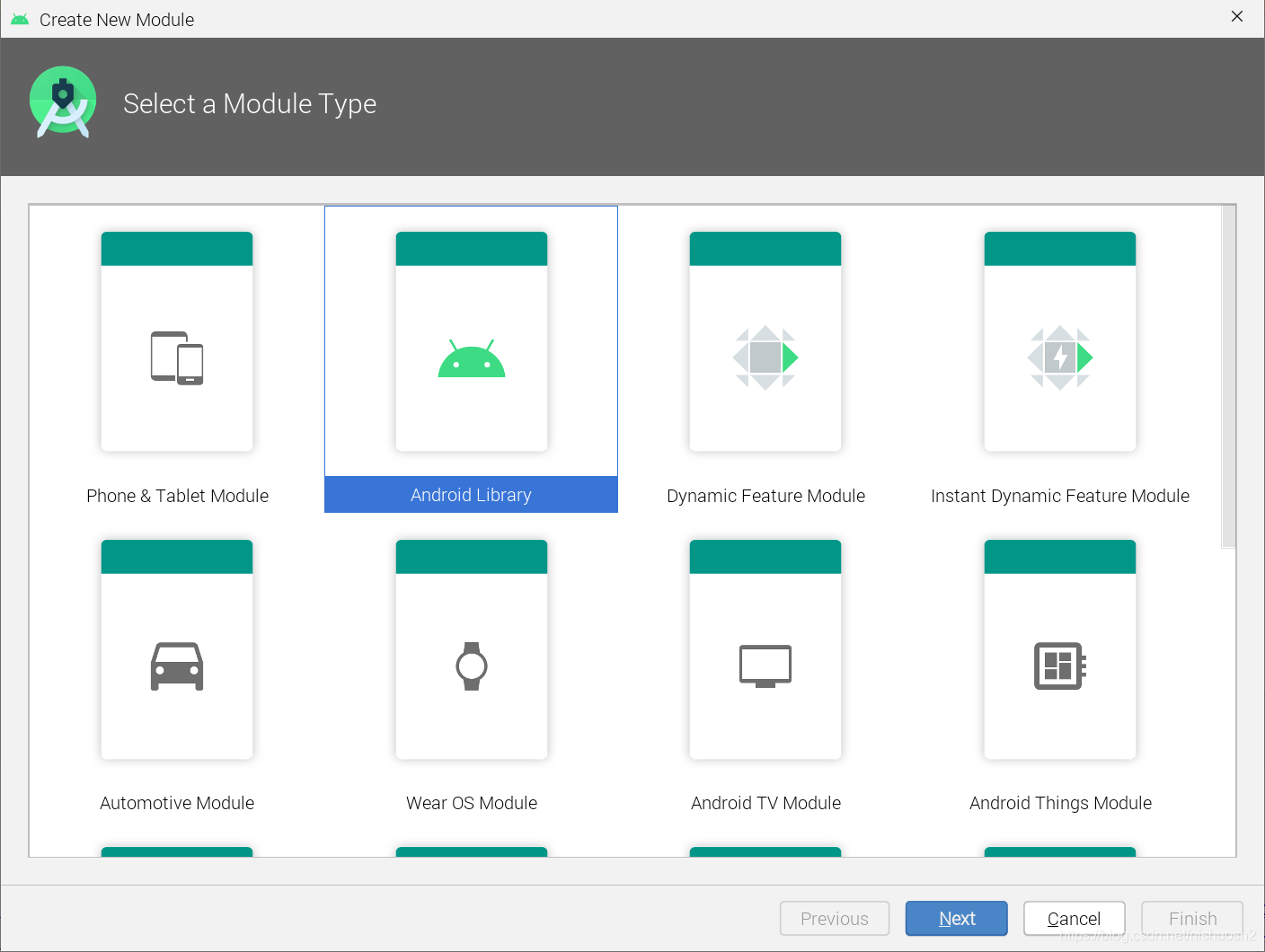The image size is (1265, 952).
Task: Go to the Next wizard step
Action: (x=957, y=918)
